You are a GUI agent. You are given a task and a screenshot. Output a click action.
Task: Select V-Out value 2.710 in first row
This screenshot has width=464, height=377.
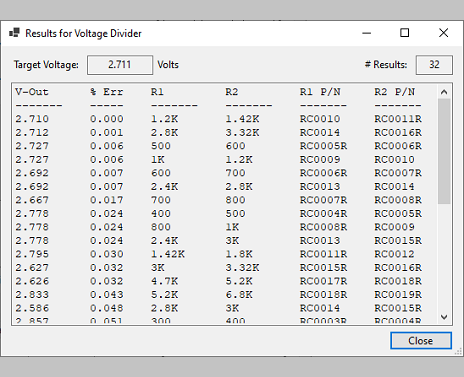point(32,119)
